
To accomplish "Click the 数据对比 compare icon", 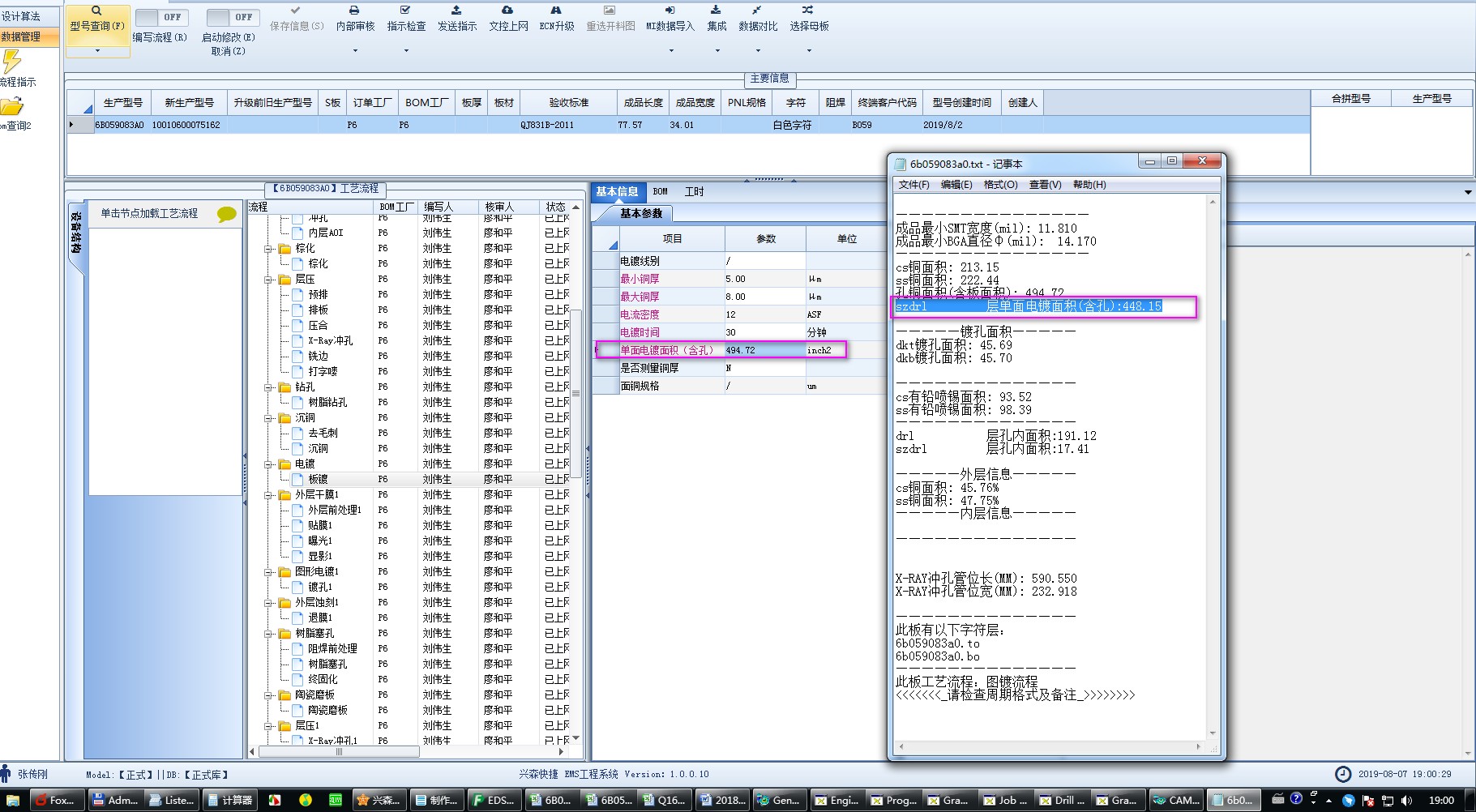I will 757,10.
